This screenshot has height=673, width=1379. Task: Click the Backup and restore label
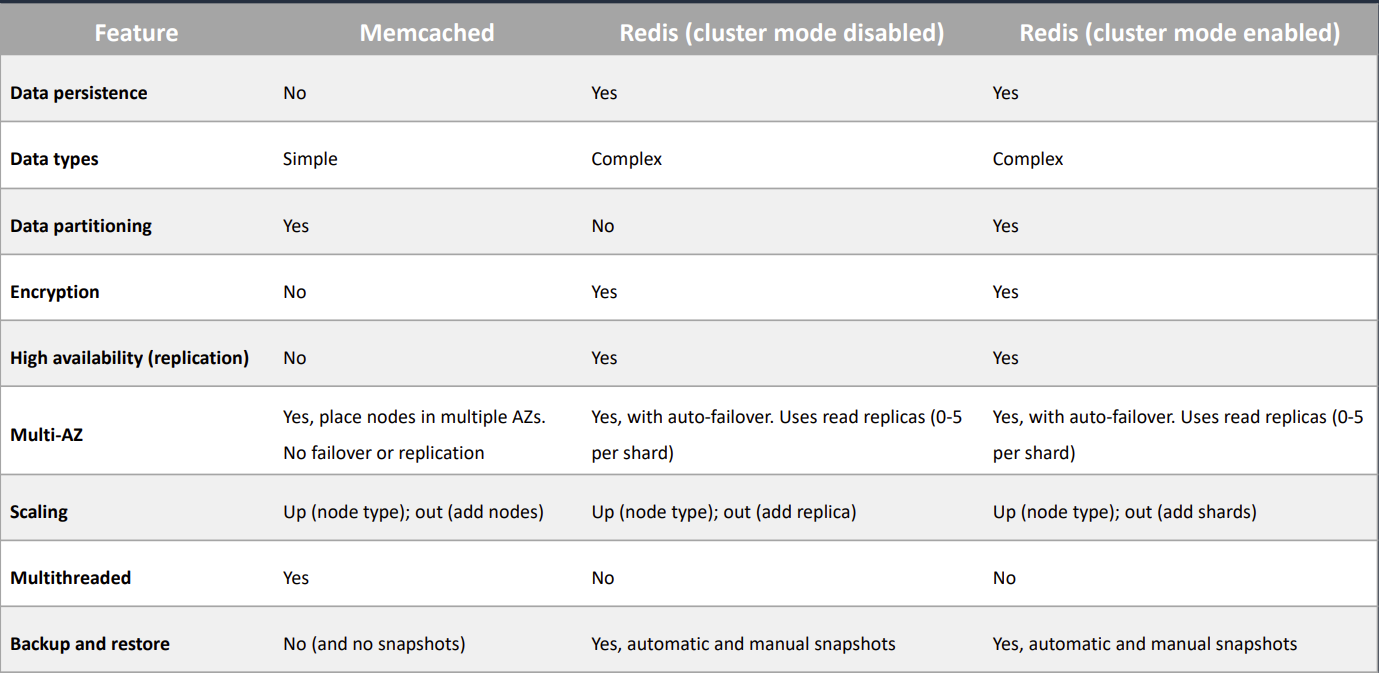pyautogui.click(x=90, y=644)
